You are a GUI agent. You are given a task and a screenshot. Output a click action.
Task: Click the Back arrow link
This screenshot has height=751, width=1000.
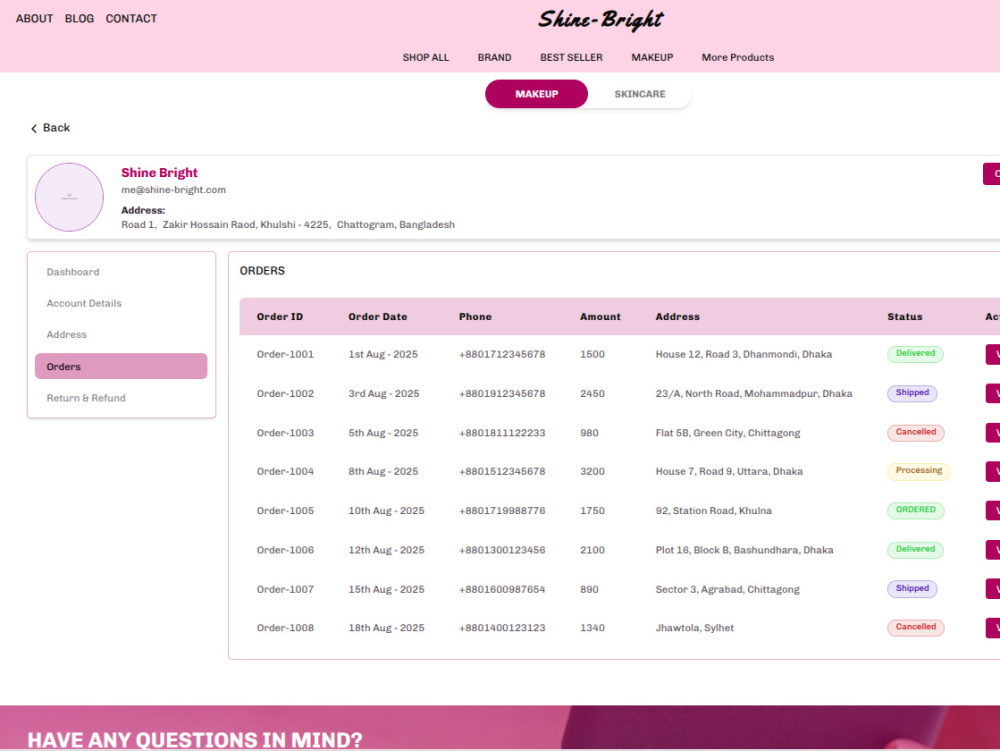pyautogui.click(x=50, y=128)
